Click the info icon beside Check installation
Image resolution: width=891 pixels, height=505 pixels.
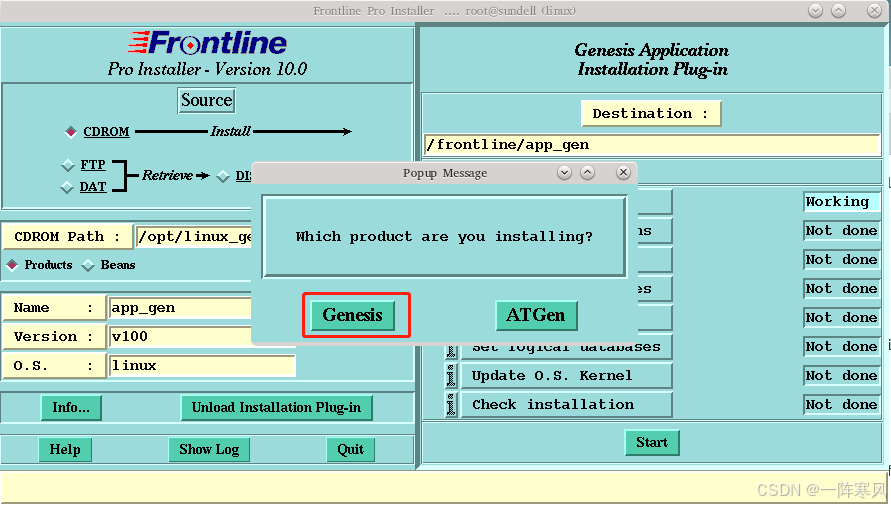pos(451,405)
